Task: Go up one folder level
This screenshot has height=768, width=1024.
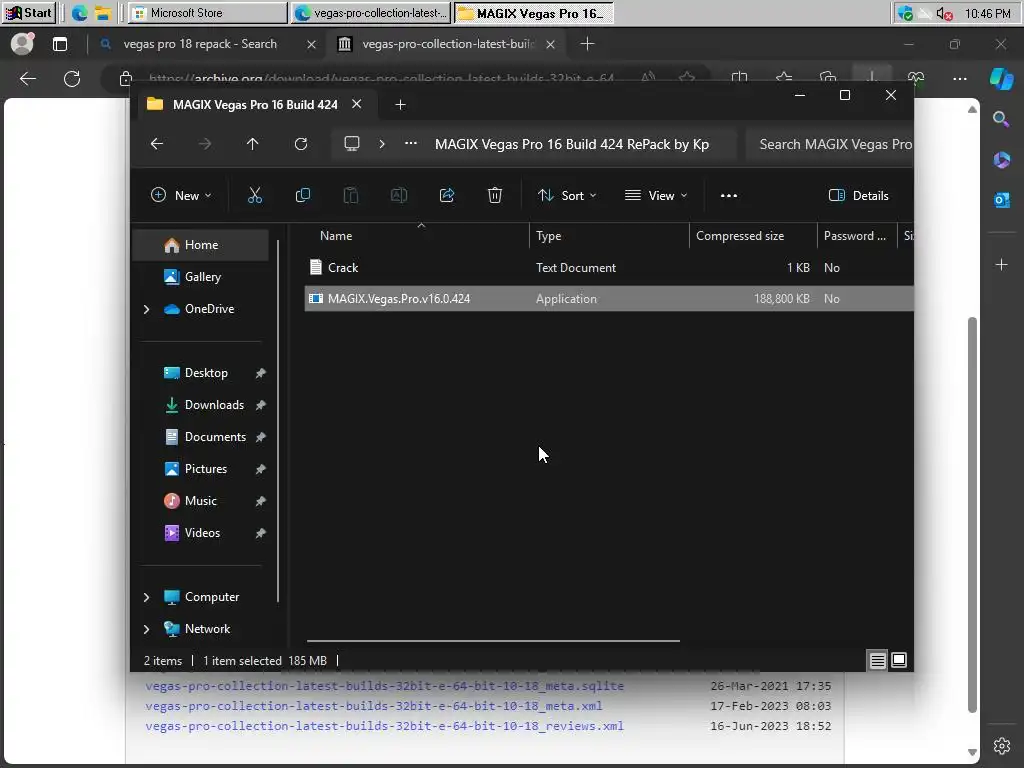Action: point(253,144)
